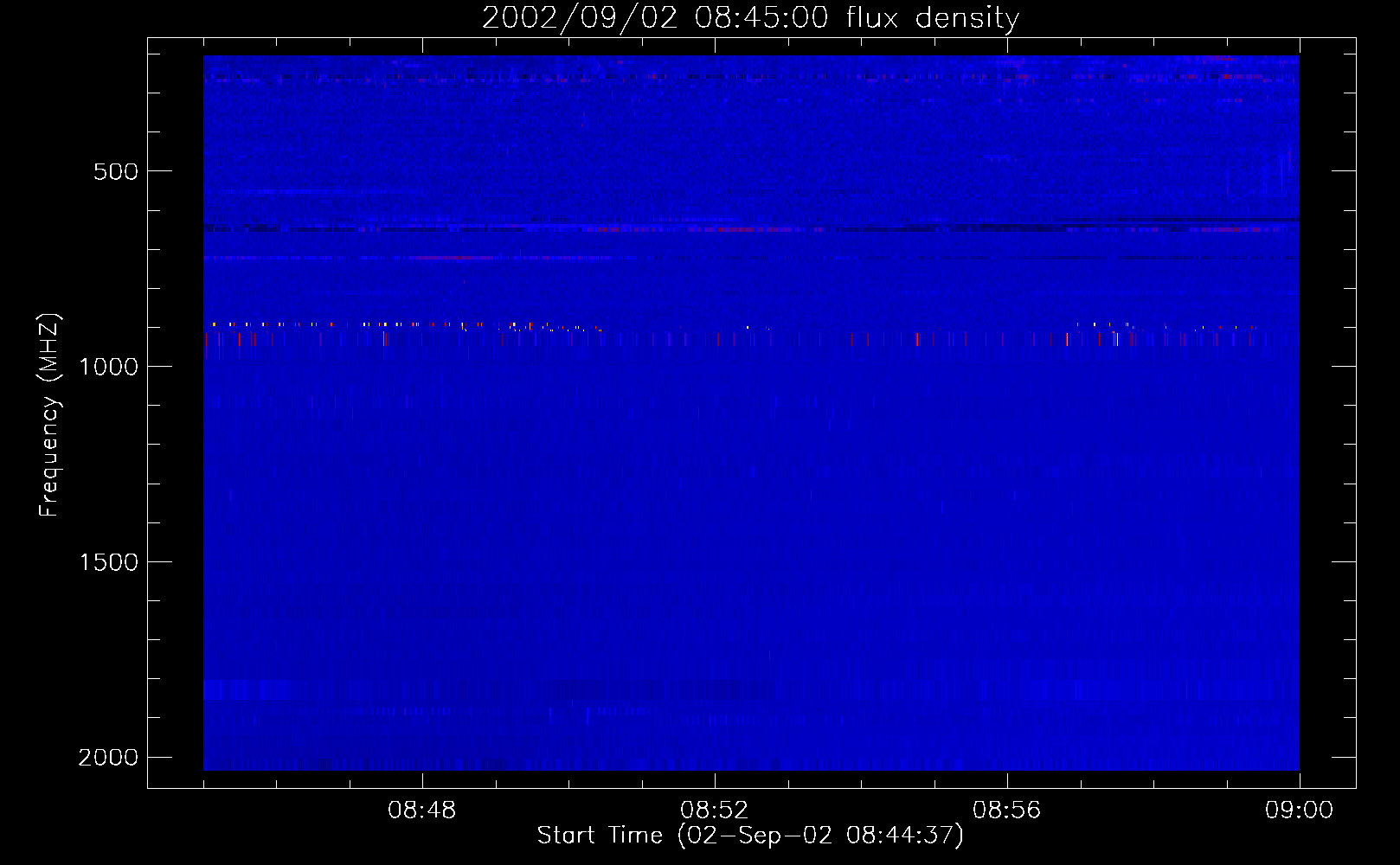The image size is (1400, 865).
Task: Click the plot title '2002/09/02 08:45:00 flux density'
Action: click(x=750, y=18)
